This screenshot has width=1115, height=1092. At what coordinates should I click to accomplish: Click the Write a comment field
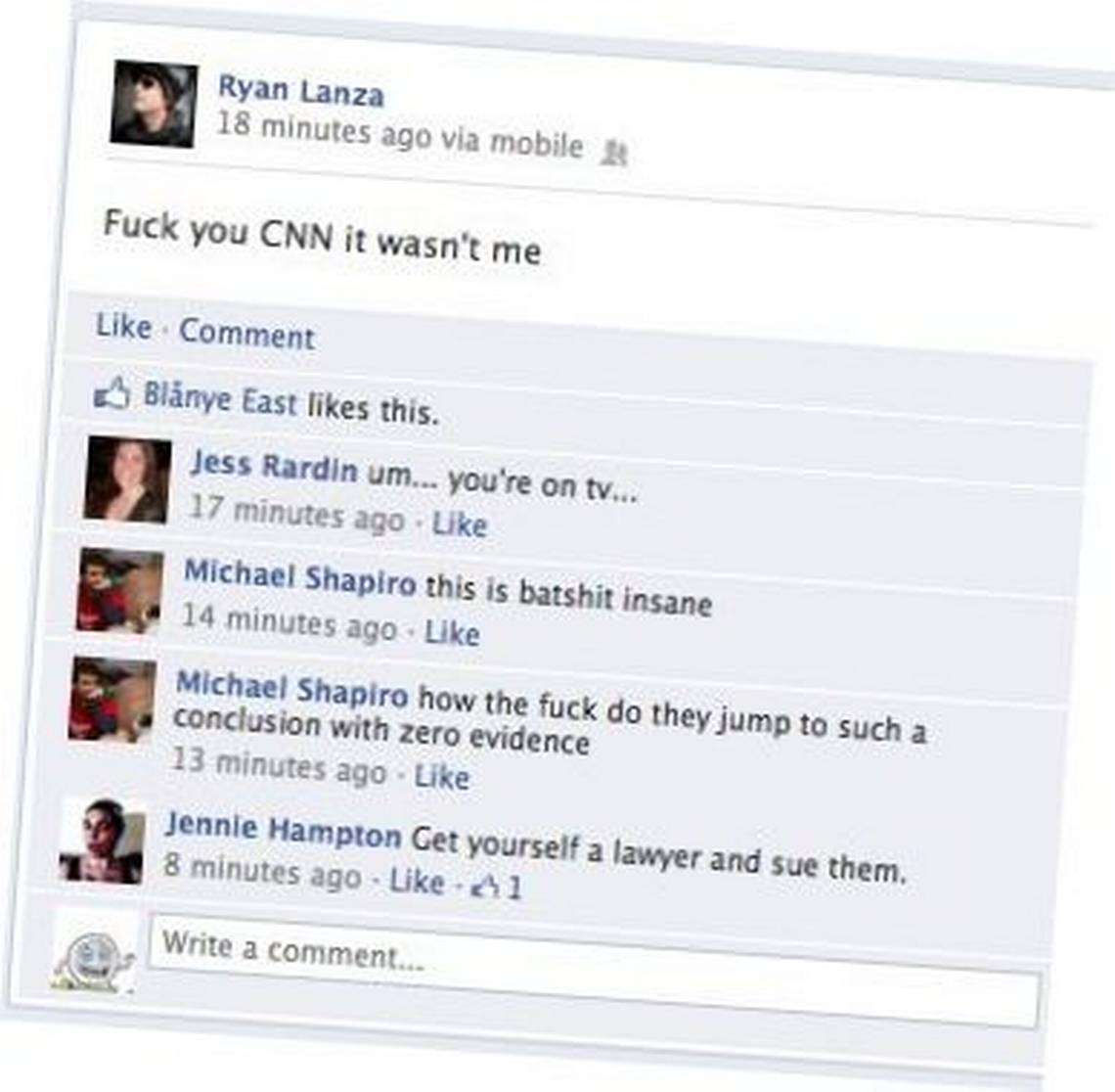(x=596, y=971)
